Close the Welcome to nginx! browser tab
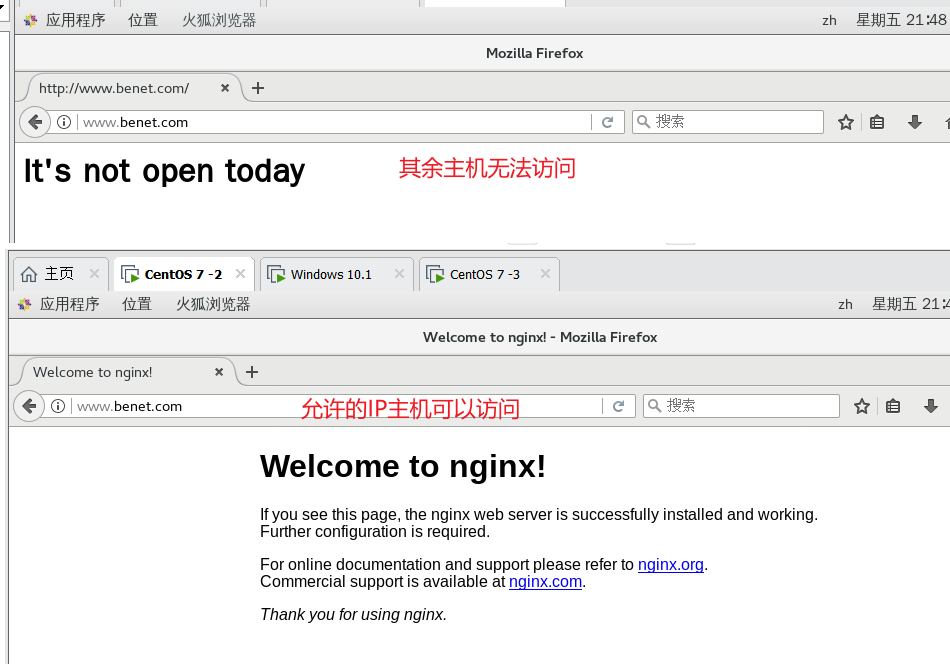 tap(219, 371)
